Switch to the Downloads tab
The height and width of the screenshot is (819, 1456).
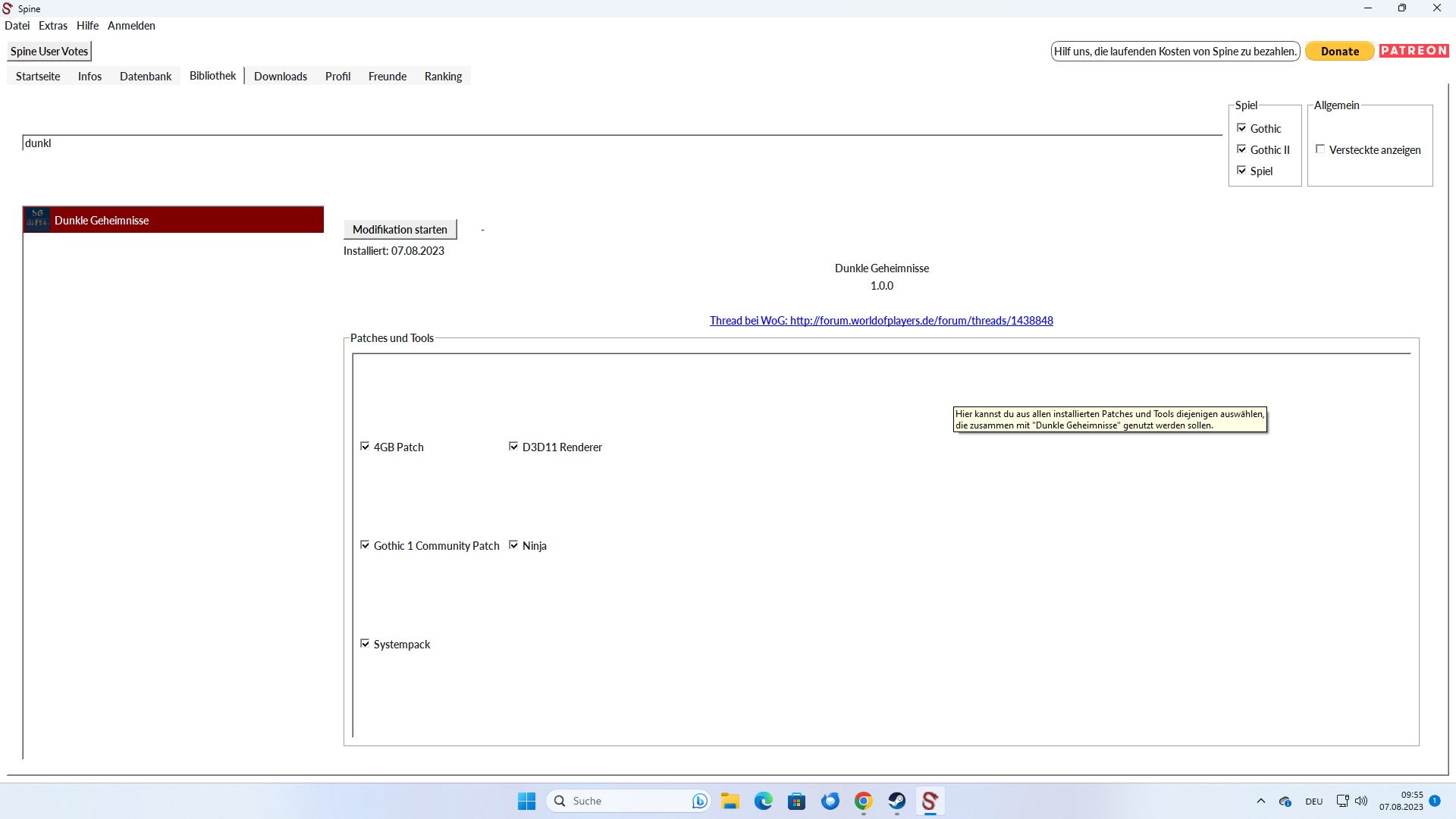pyautogui.click(x=281, y=77)
